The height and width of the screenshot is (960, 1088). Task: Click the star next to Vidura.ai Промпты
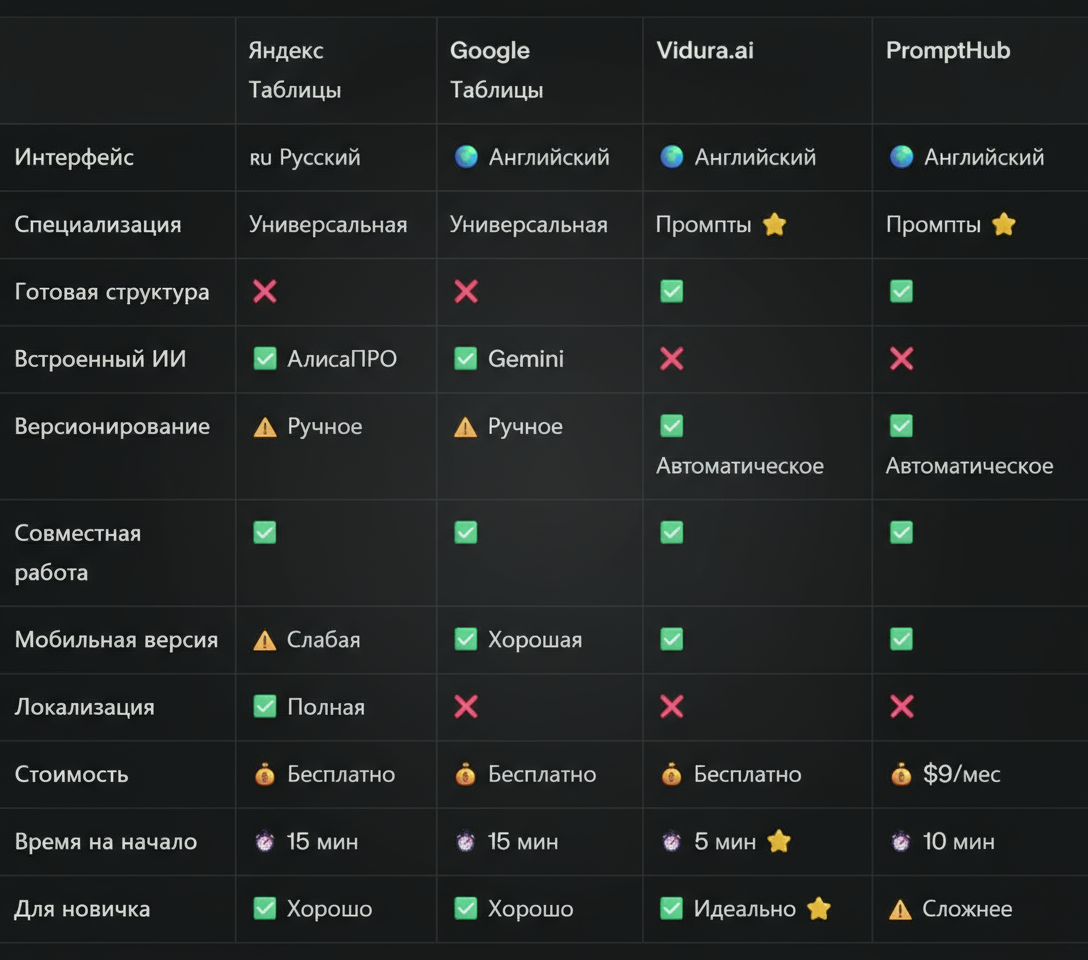pos(774,225)
